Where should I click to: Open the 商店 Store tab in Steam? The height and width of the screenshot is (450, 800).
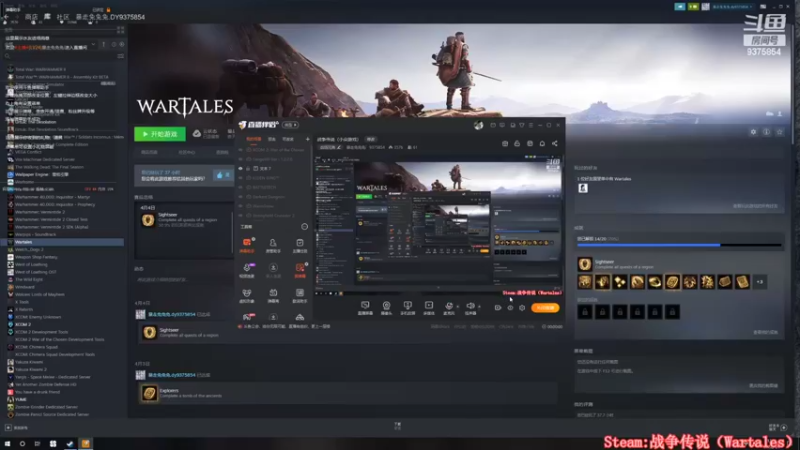(x=31, y=17)
